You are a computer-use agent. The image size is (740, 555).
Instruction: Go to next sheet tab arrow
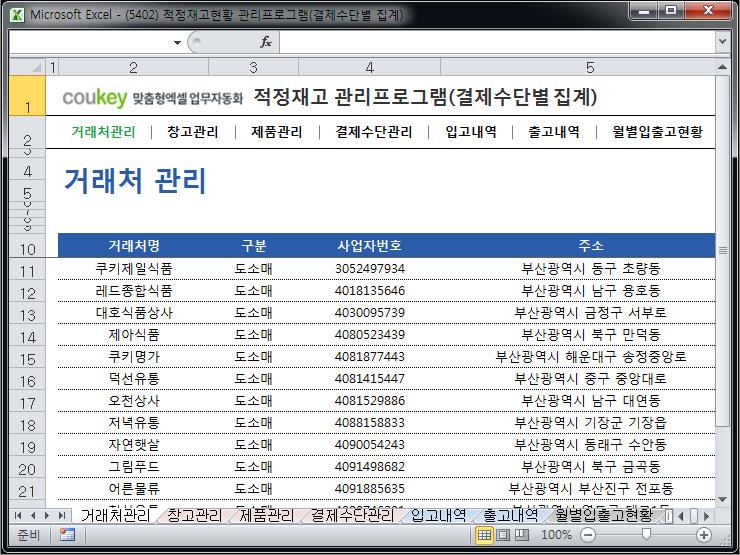click(47, 515)
